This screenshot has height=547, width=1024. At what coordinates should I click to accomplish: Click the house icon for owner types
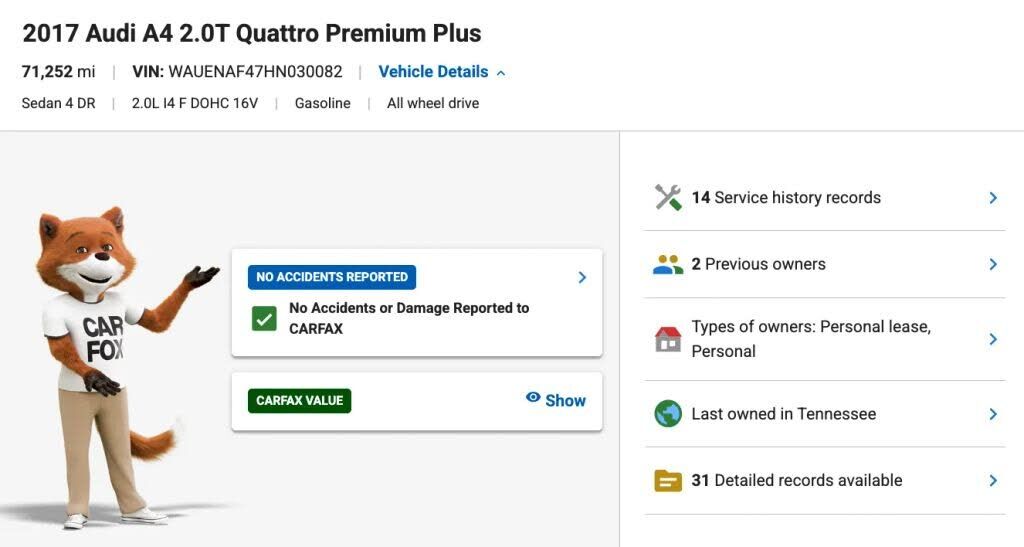[x=667, y=339]
